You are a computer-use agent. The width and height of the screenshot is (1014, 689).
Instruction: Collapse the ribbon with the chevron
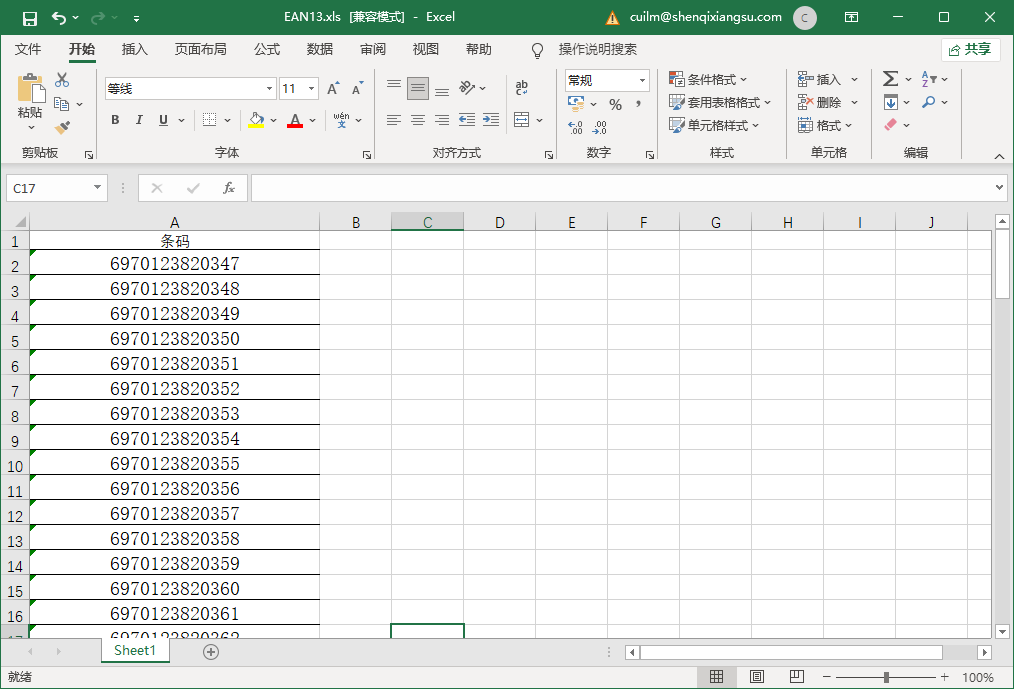[999, 156]
